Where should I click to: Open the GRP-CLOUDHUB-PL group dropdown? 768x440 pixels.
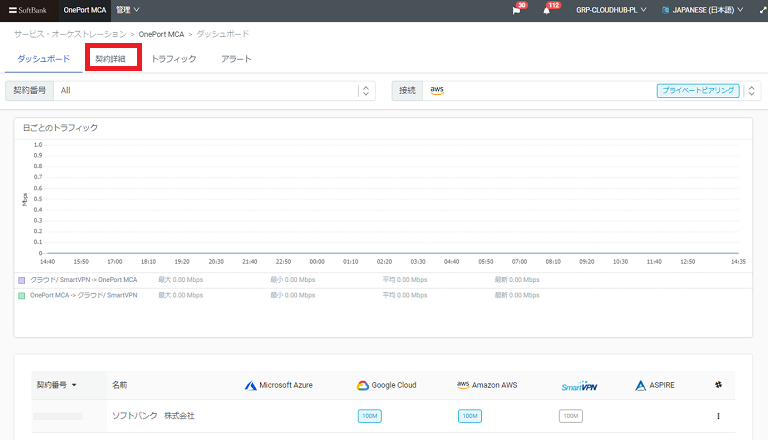click(x=610, y=10)
